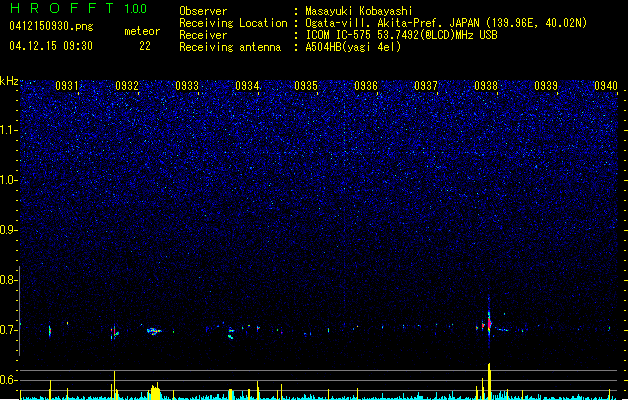Click the Receiving antenna label
Image resolution: width=629 pixels, height=400 pixels.
pyautogui.click(x=230, y=47)
